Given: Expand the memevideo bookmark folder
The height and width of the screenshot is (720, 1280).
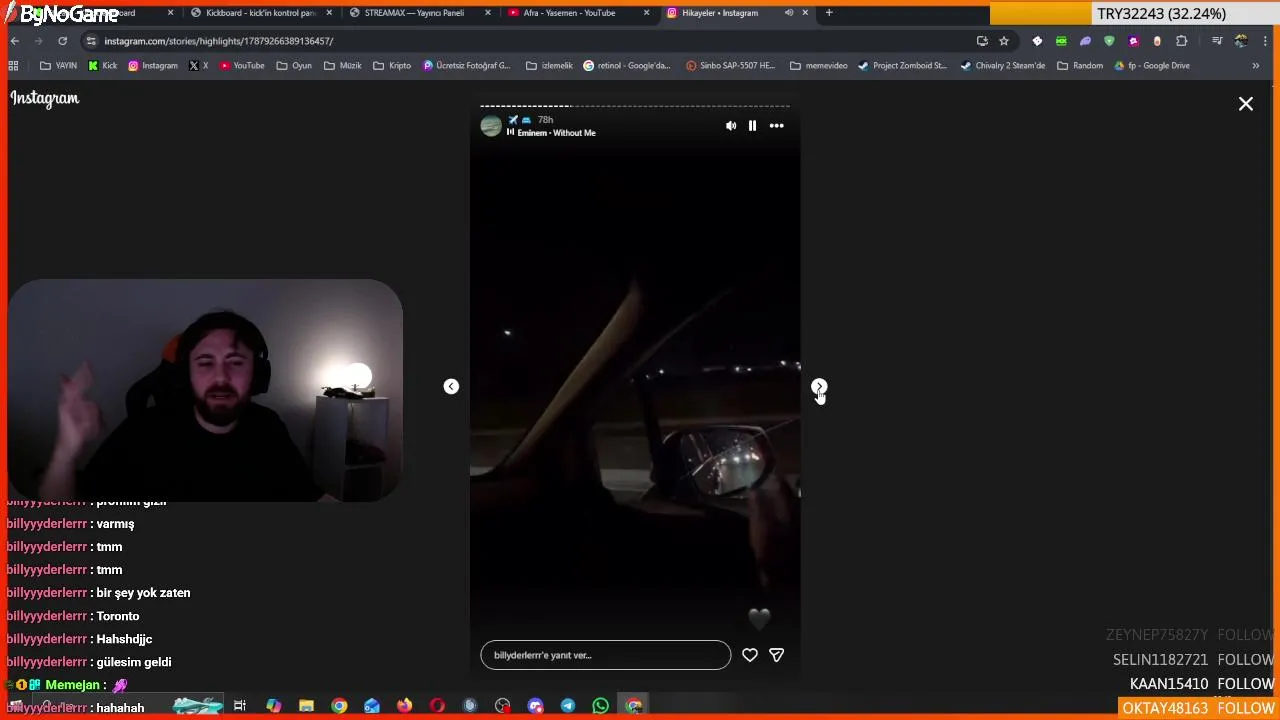Looking at the screenshot, I should click(818, 66).
